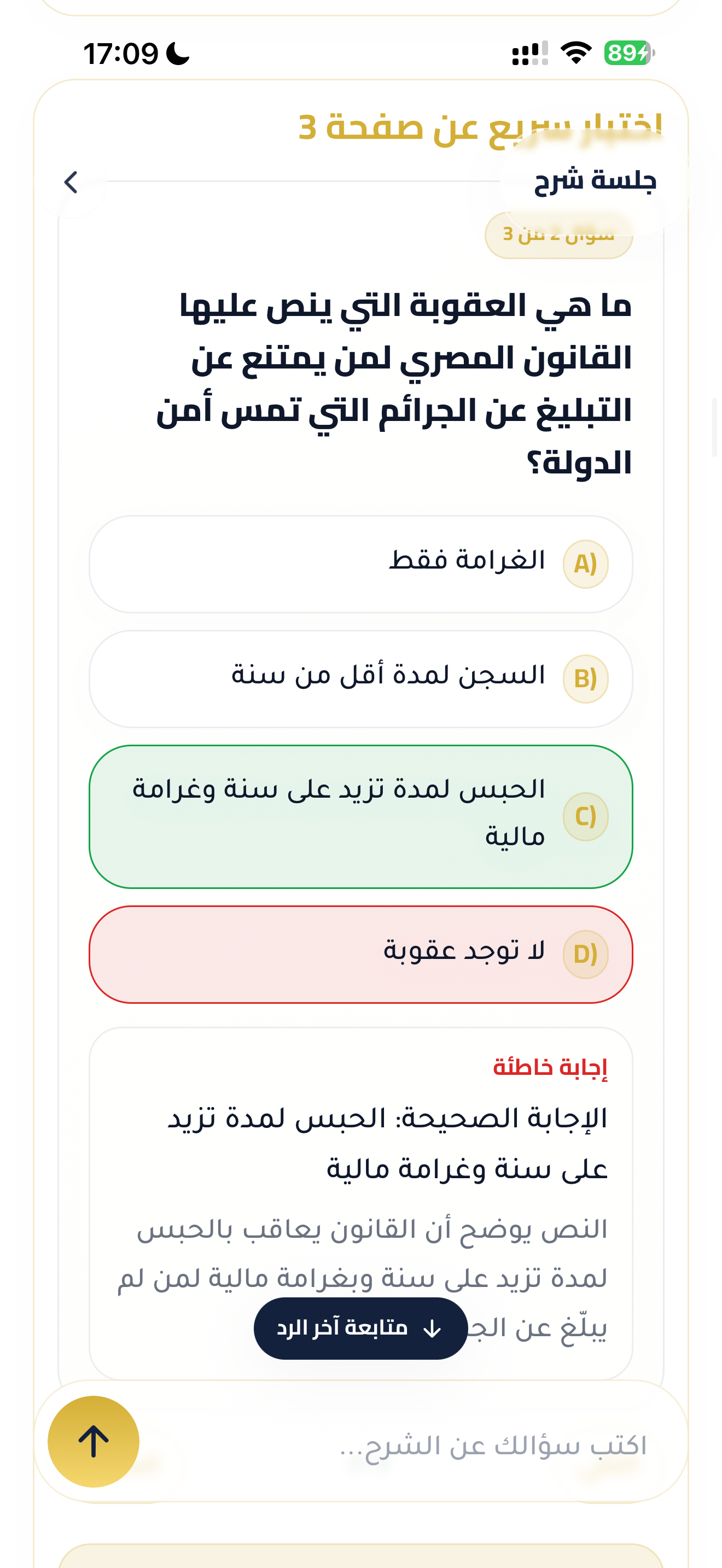Click the D) letter badge
This screenshot has height=1568, width=722.
[x=585, y=954]
